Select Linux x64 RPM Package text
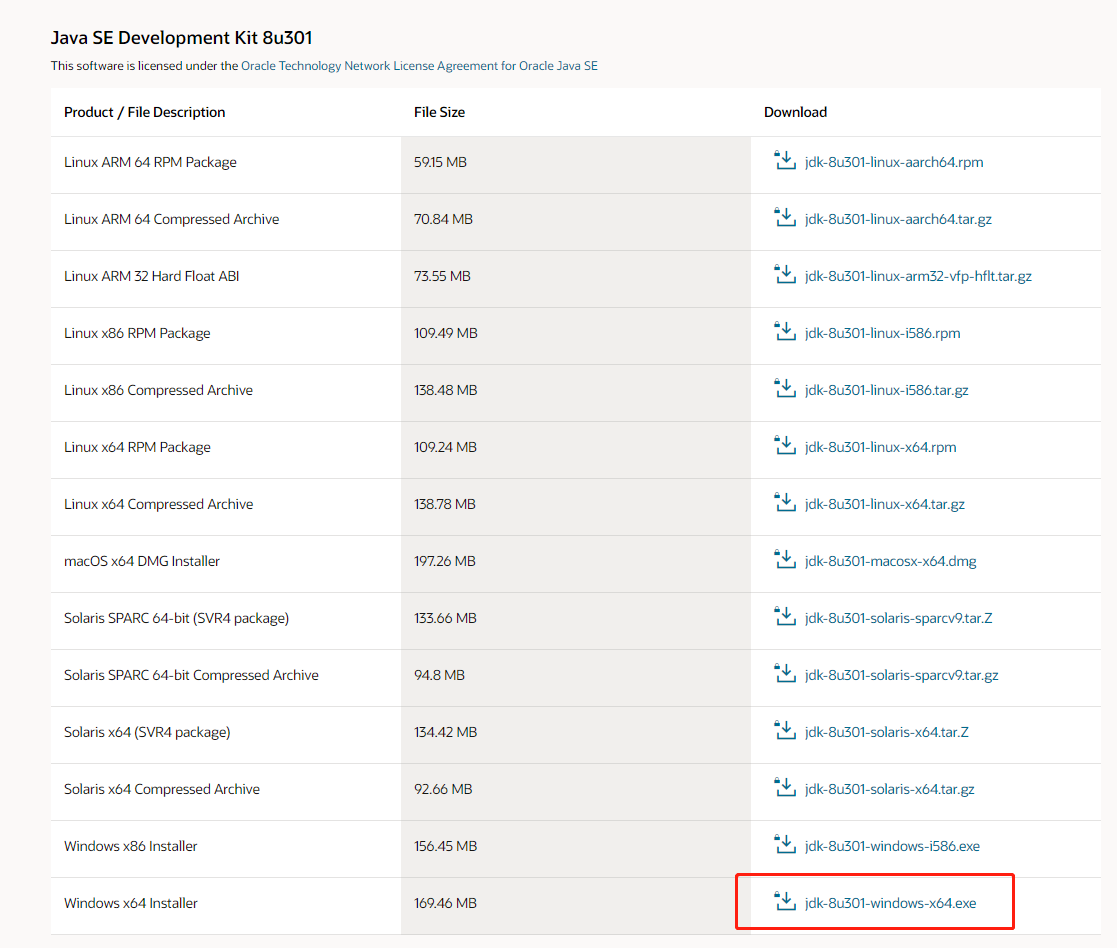 pyautogui.click(x=137, y=447)
